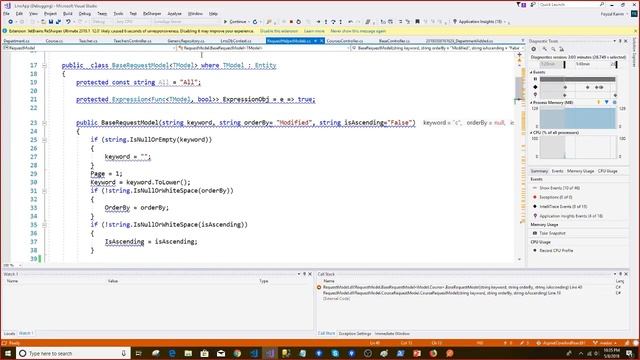Screen dimensions: 640x360
Task: Open the Department.cs editor tab
Action: (x=16, y=41)
